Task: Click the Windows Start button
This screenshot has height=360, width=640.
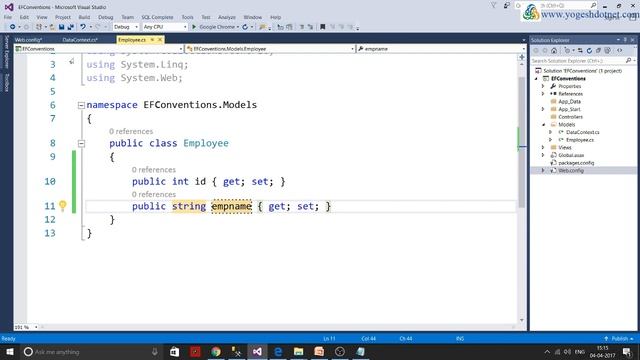Action: (10, 351)
